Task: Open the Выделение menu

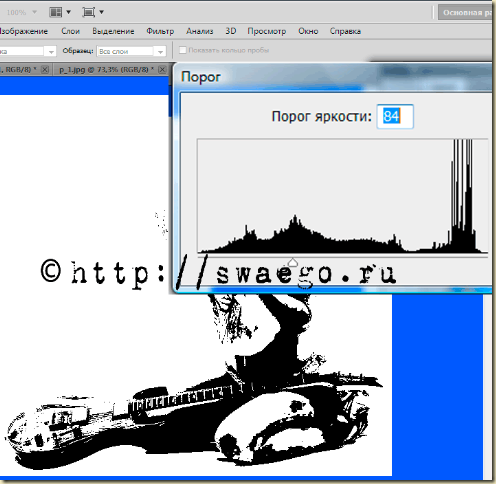Action: point(113,31)
